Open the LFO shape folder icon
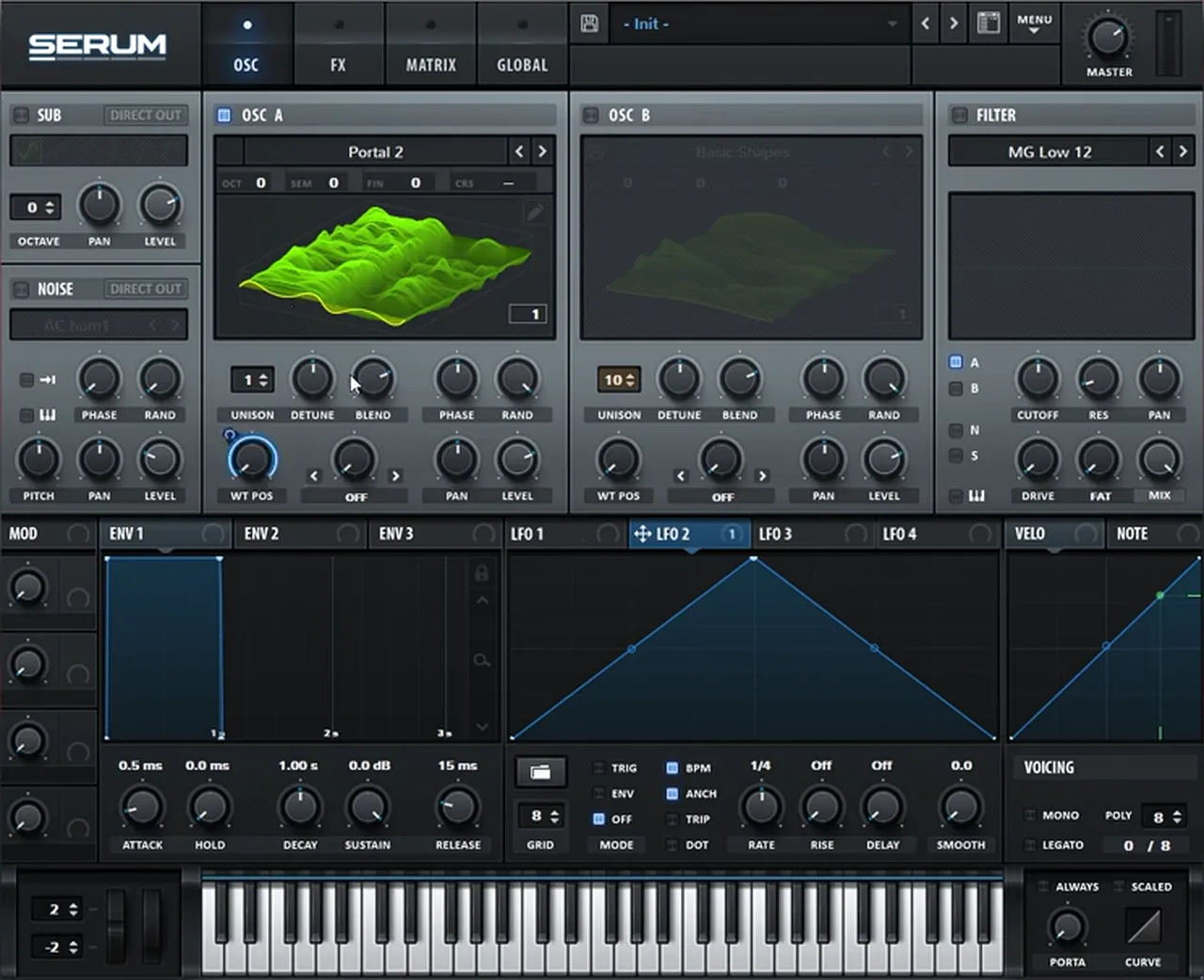Image resolution: width=1204 pixels, height=980 pixels. [x=540, y=772]
